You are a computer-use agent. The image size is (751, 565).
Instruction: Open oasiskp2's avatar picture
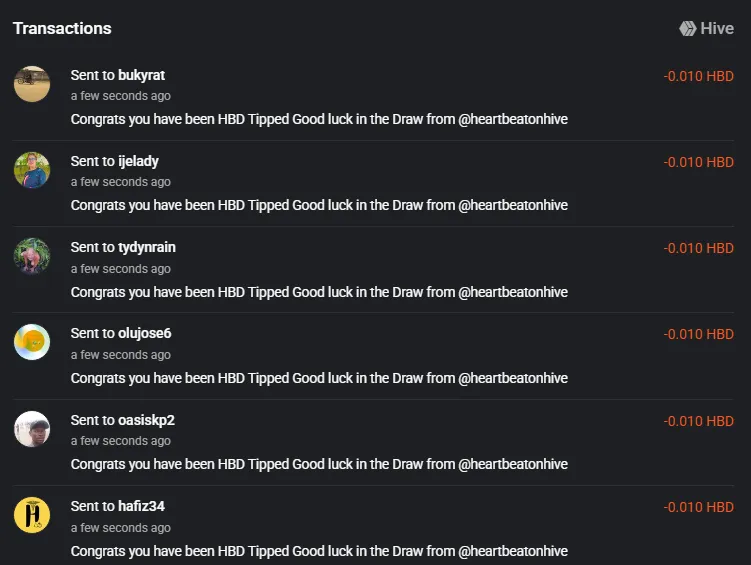[32, 429]
